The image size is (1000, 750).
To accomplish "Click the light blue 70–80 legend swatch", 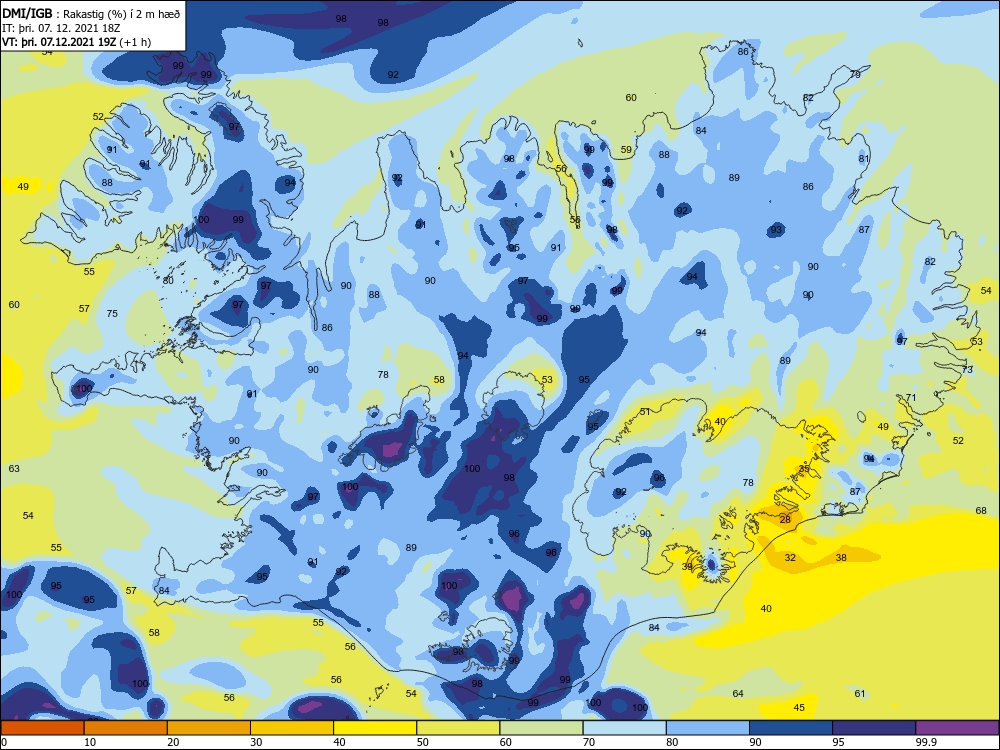I will [624, 728].
